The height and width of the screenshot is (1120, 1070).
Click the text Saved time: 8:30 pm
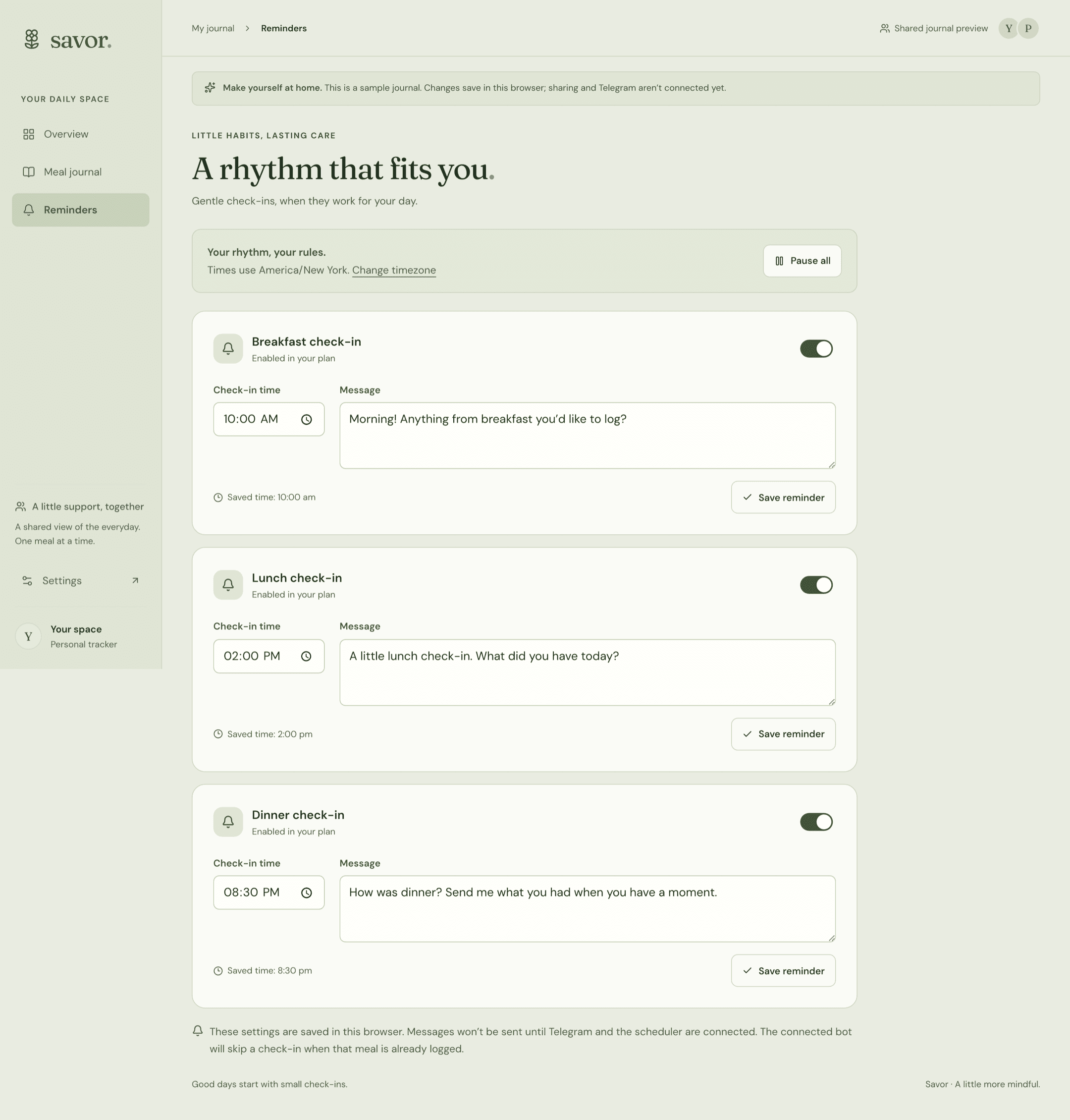pyautogui.click(x=269, y=970)
